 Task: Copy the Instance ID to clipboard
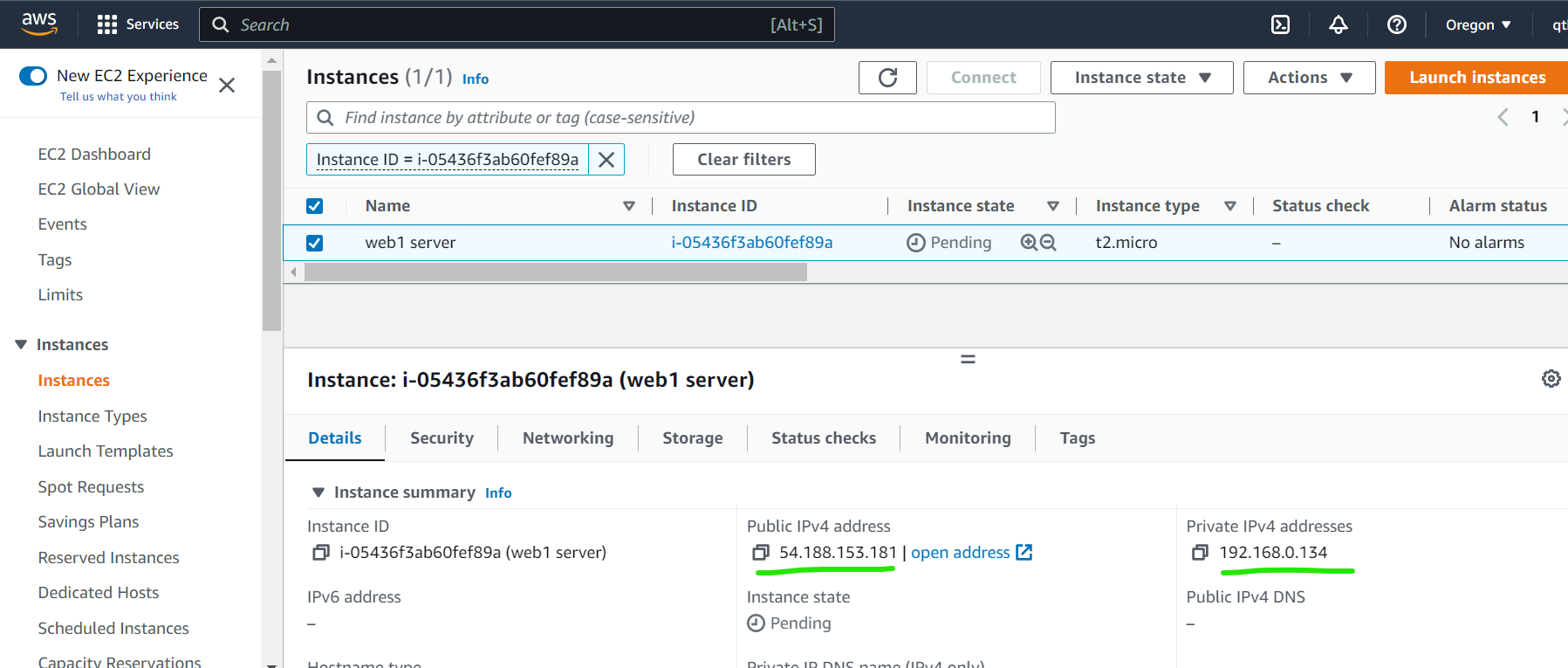(x=321, y=553)
